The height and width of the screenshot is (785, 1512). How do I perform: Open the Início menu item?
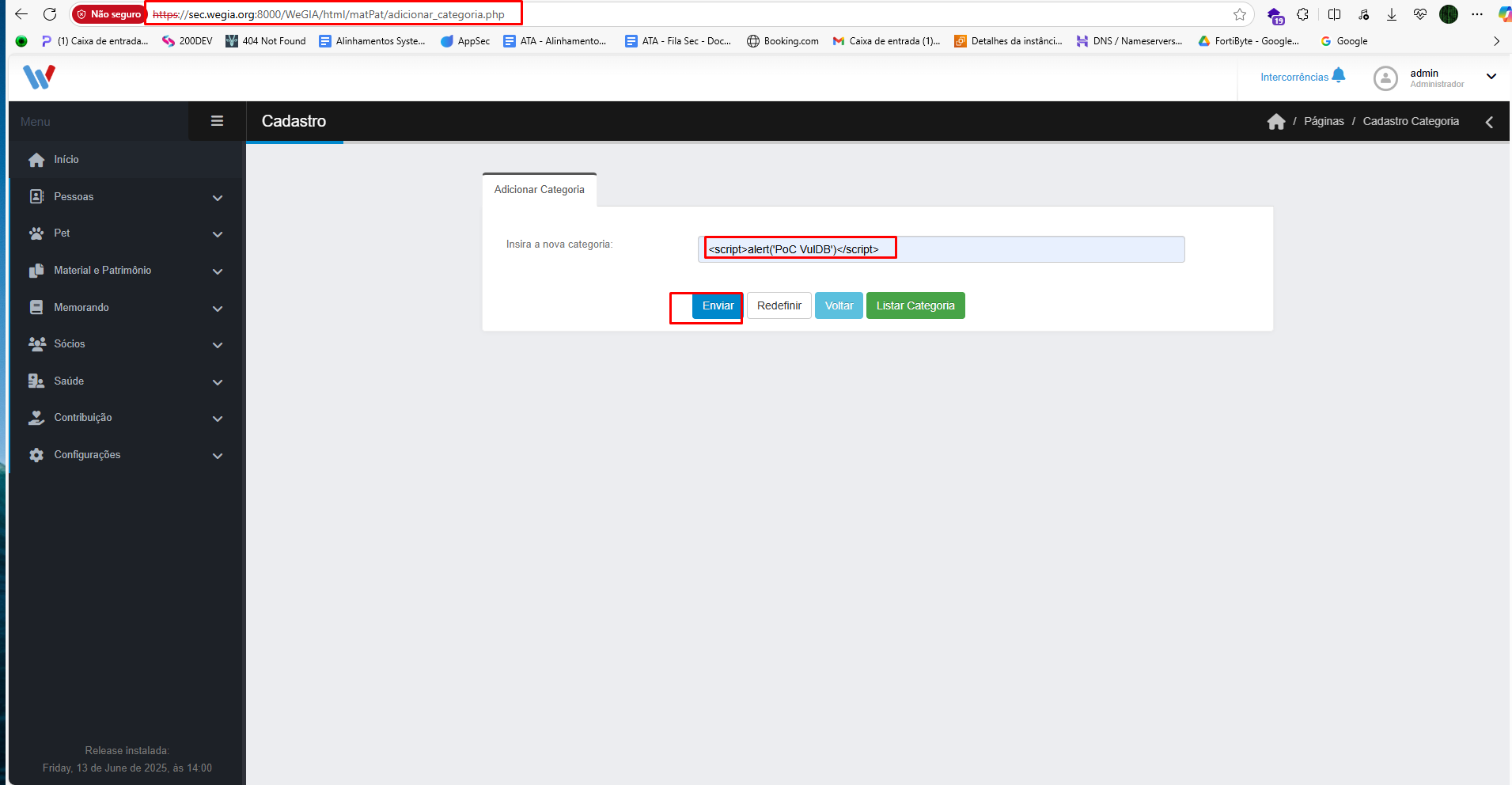126,160
